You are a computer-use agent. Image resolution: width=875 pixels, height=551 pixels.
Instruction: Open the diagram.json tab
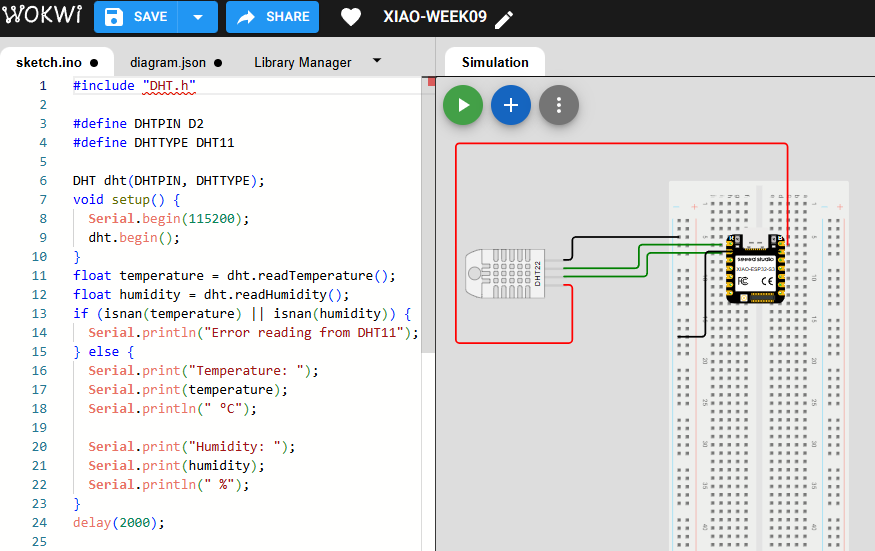(x=176, y=63)
